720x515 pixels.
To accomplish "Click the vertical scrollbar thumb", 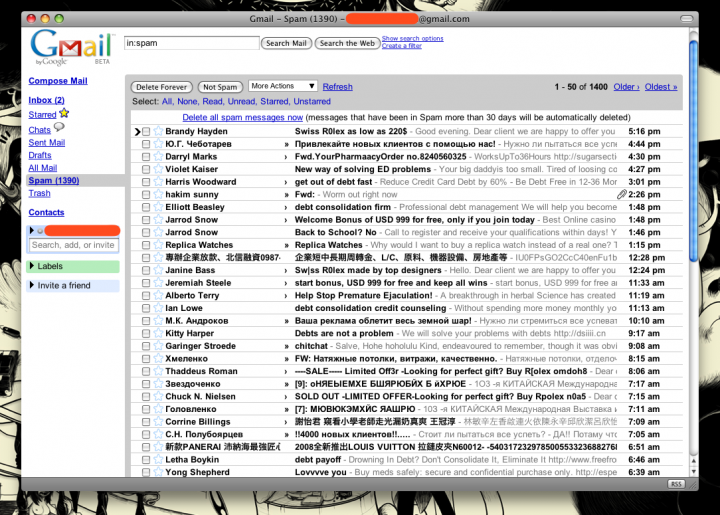I will point(693,151).
